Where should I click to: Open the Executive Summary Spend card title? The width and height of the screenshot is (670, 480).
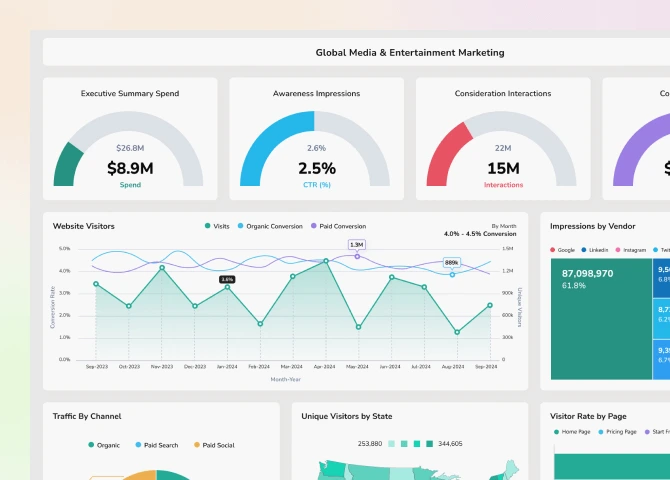pos(130,94)
